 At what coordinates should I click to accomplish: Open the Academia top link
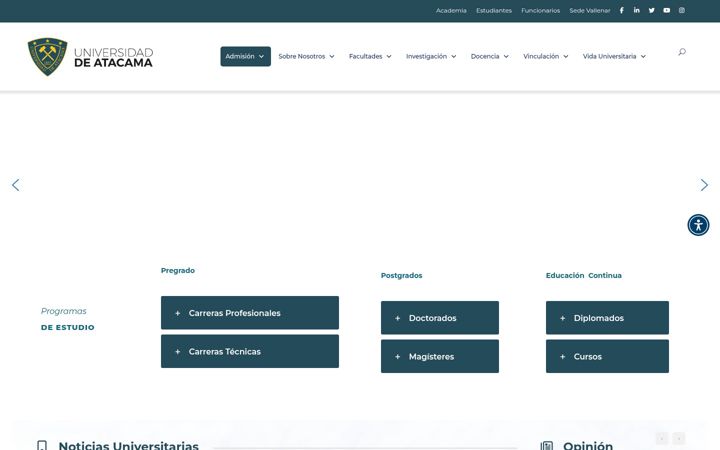(451, 11)
